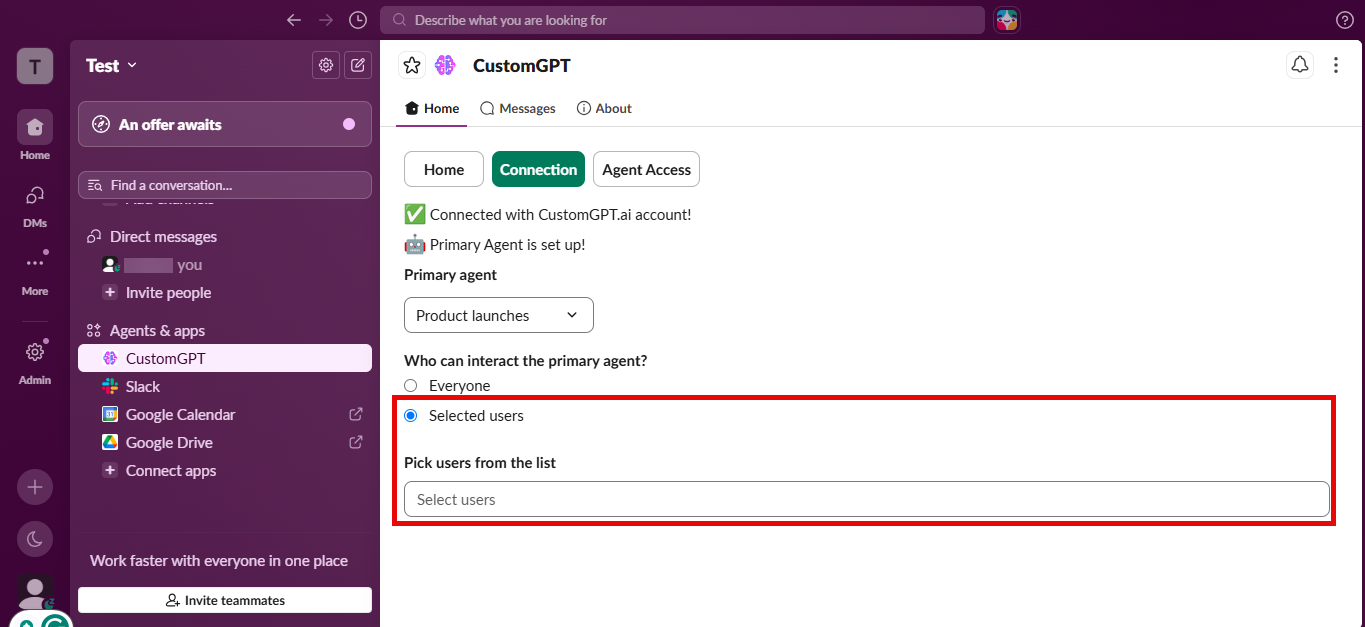This screenshot has height=627, width=1365.
Task: Click the green Connection button
Action: [x=539, y=169]
